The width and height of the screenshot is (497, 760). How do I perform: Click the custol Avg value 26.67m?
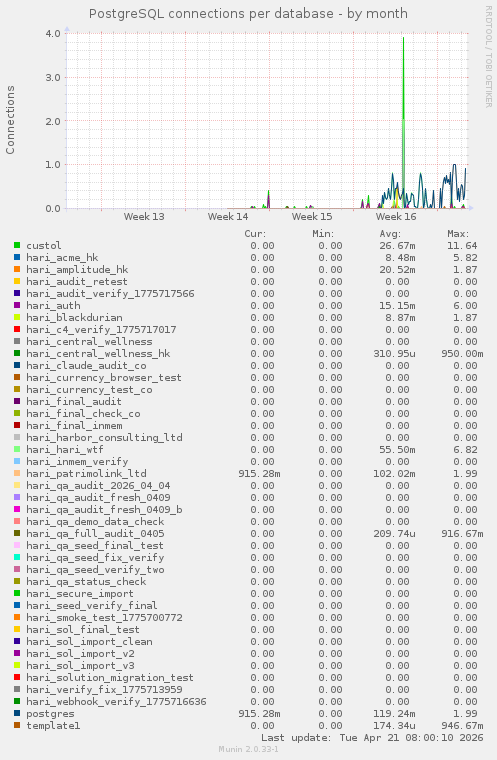point(397,246)
